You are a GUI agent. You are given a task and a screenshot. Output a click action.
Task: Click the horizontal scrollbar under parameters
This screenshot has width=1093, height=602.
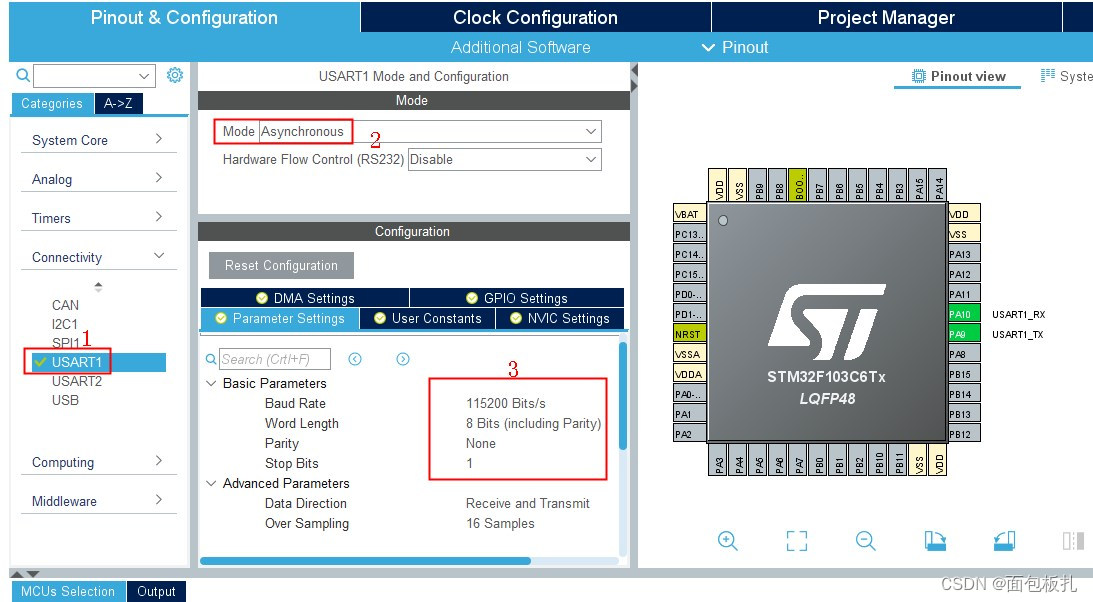coord(365,561)
